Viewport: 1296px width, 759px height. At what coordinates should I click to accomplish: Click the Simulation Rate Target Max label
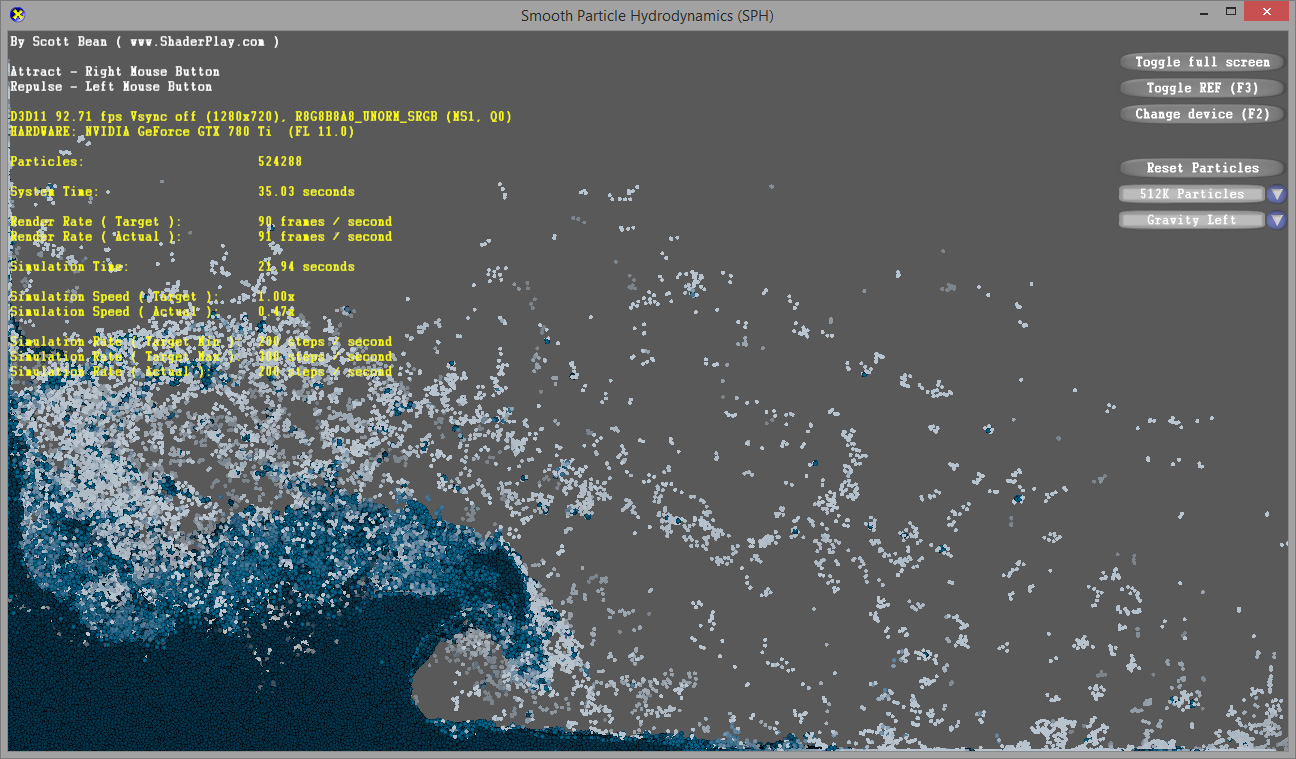coord(125,357)
